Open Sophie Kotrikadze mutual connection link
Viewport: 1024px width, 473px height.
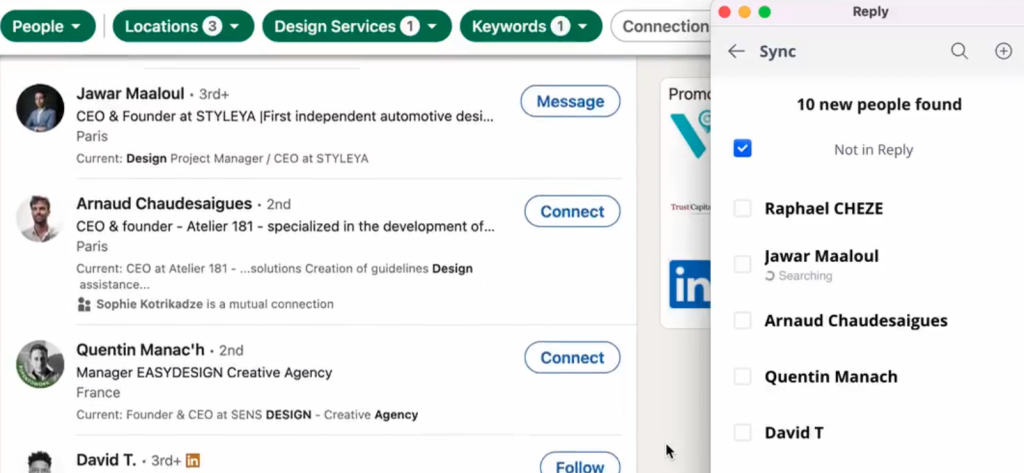pos(150,304)
